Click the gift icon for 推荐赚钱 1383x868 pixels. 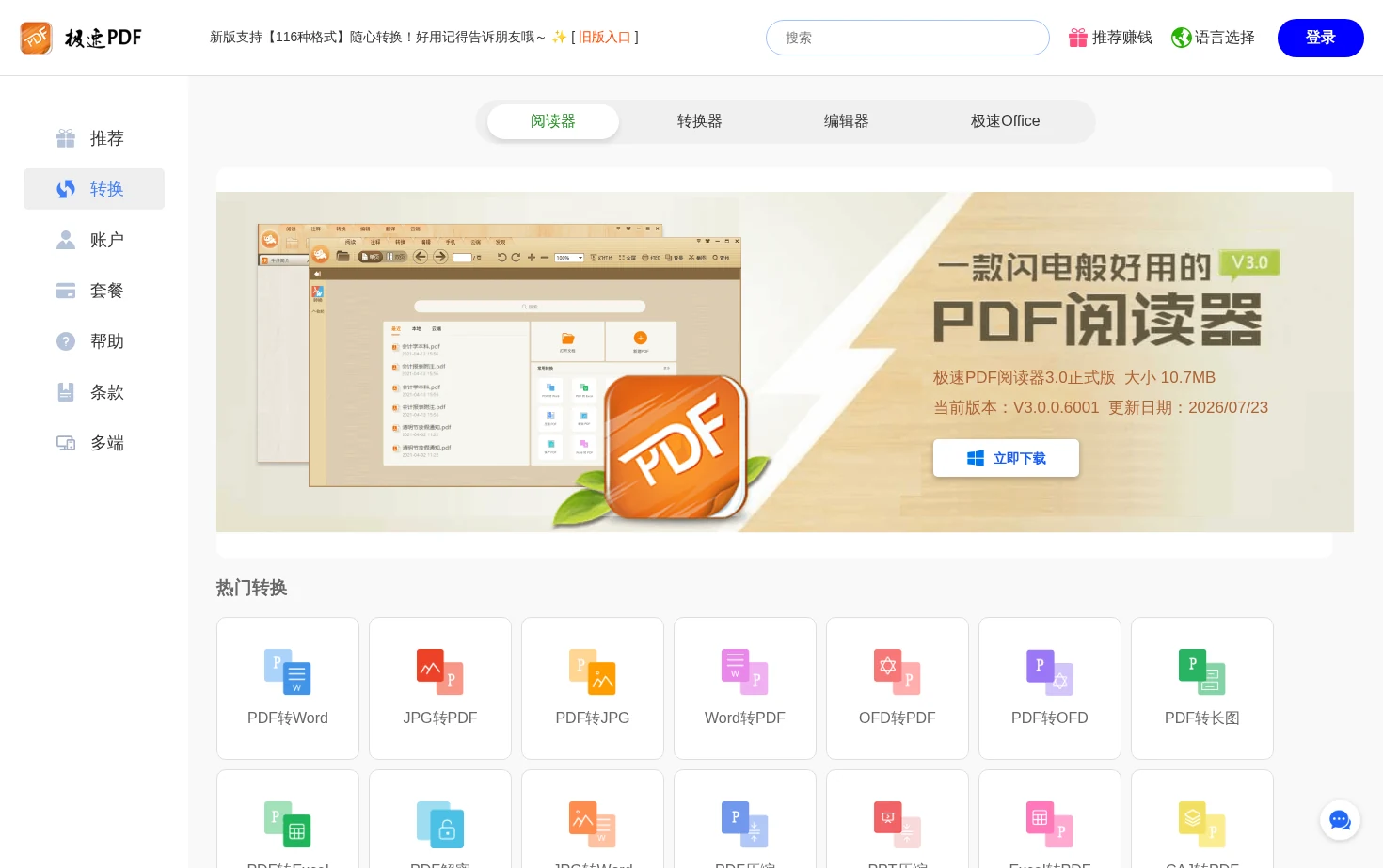[1078, 38]
